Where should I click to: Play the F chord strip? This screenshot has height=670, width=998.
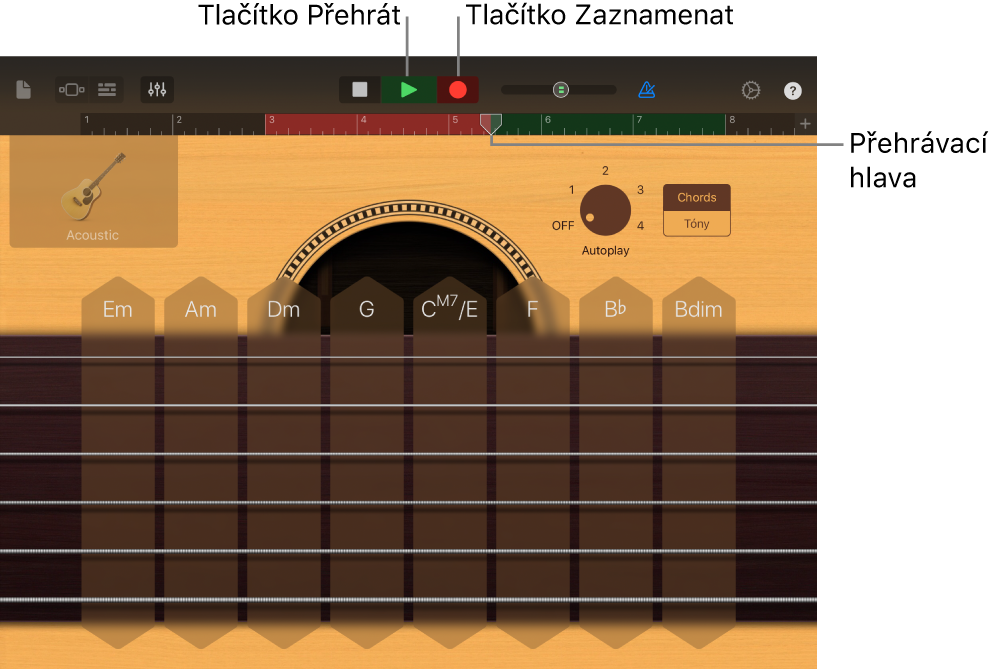pyautogui.click(x=533, y=463)
